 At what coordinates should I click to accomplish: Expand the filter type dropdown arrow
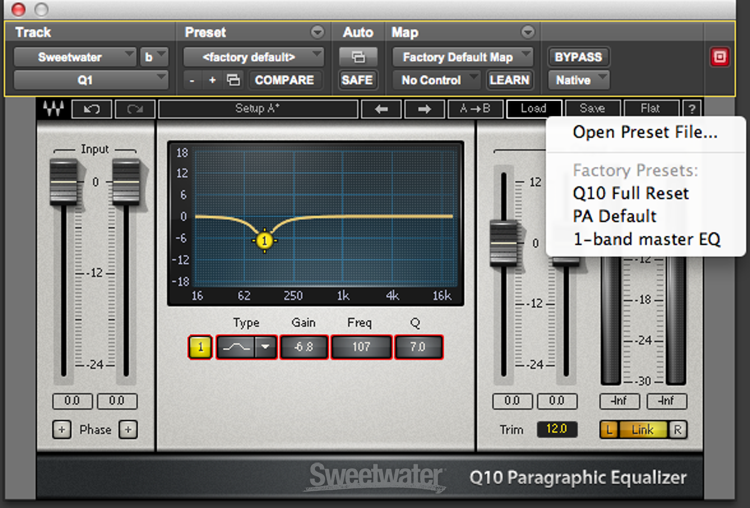pyautogui.click(x=266, y=347)
